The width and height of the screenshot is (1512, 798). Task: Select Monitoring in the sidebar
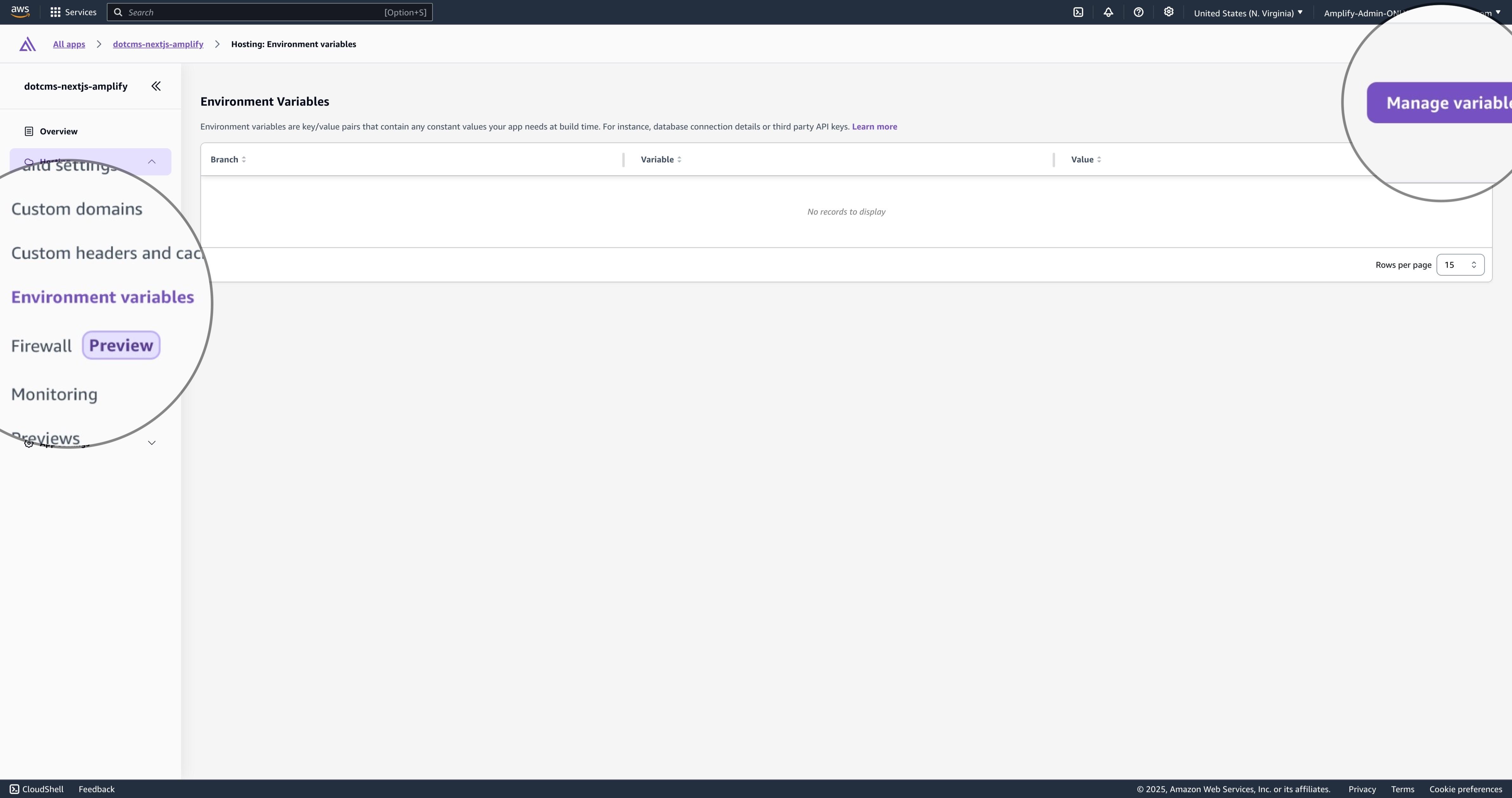(x=54, y=394)
